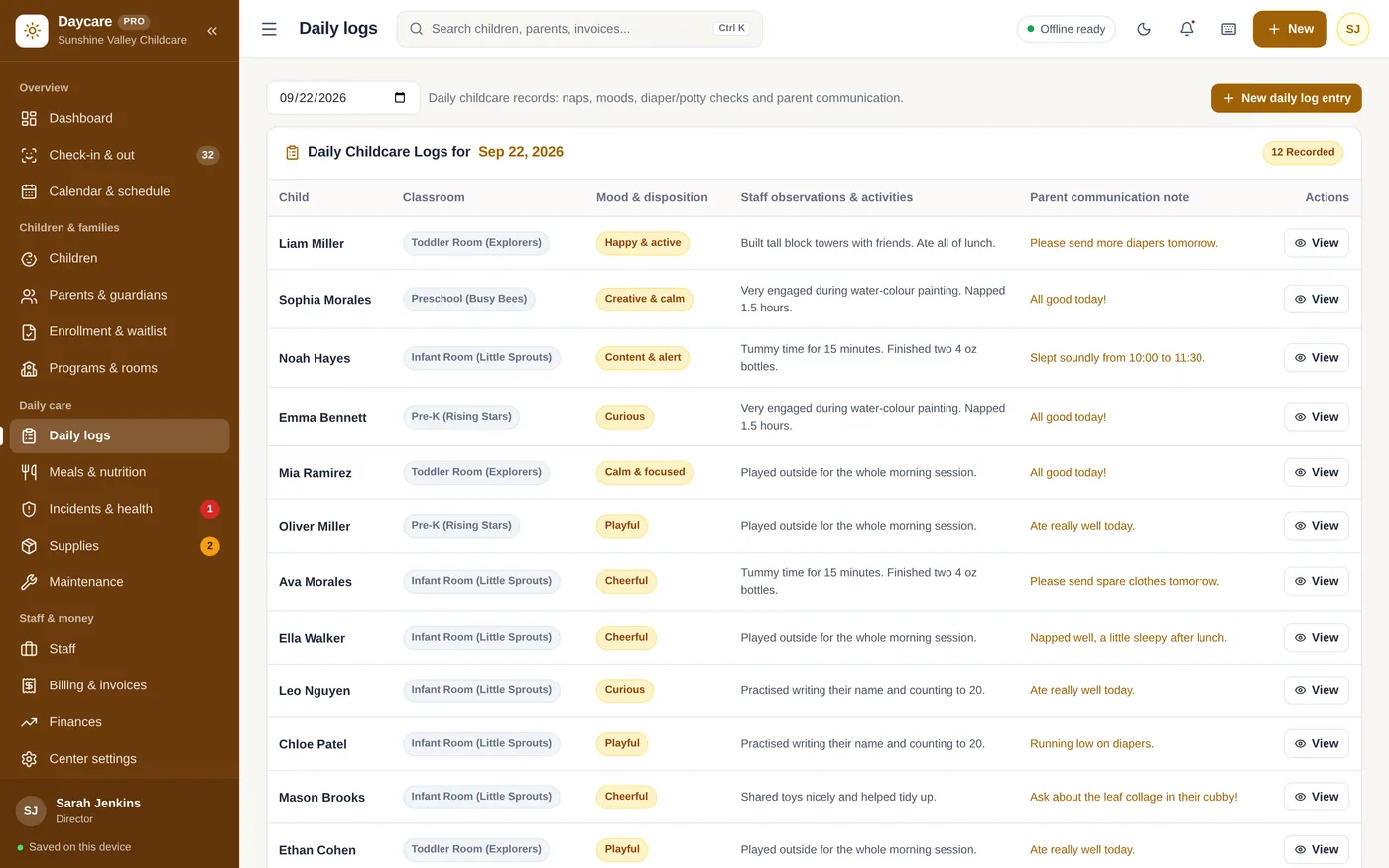Click the 12 Recorded badge
Screen dimensions: 1389x868
pos(1303,152)
